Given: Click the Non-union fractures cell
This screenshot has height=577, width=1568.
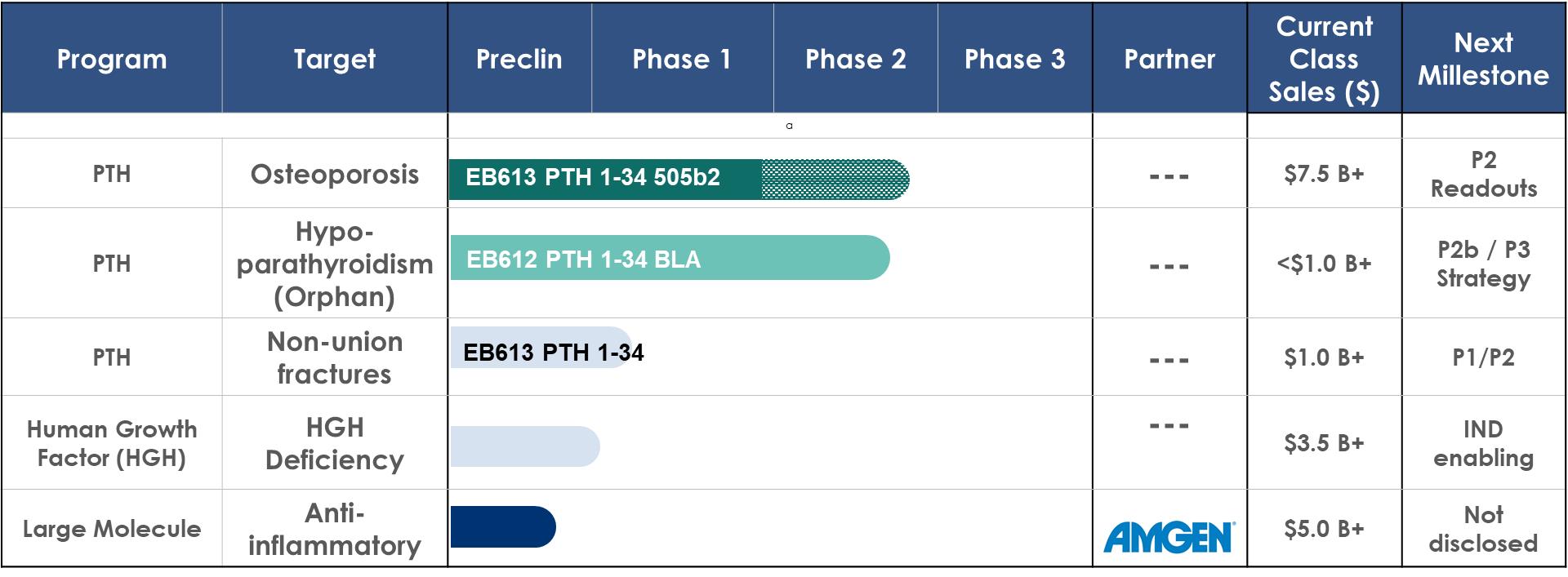Looking at the screenshot, I should coord(335,357).
